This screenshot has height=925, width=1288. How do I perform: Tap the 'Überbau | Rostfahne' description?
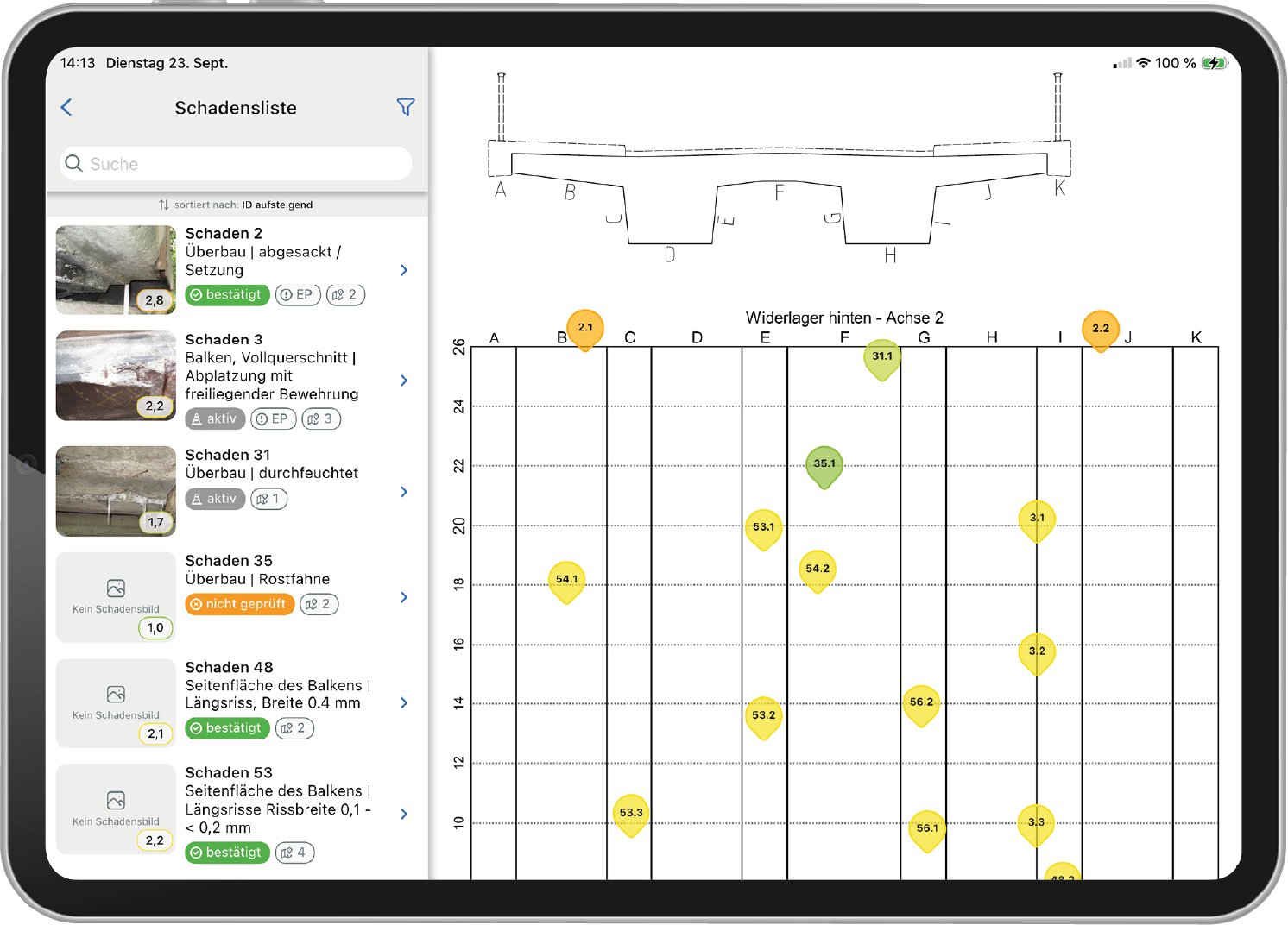click(x=257, y=579)
